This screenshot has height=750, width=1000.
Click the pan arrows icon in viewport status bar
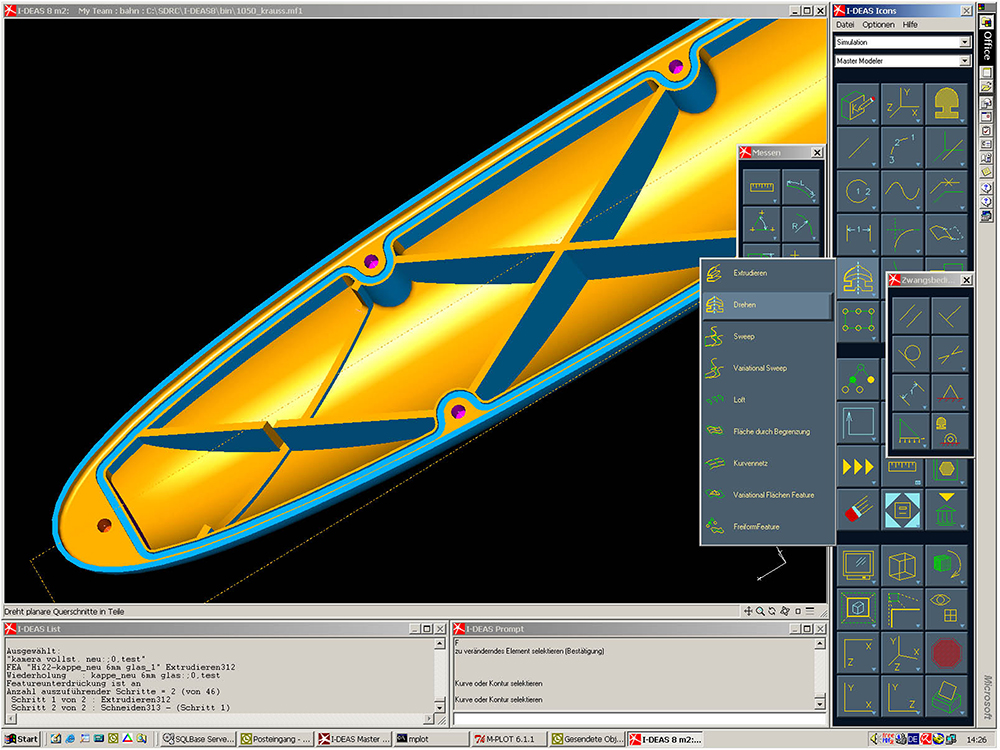(x=748, y=611)
